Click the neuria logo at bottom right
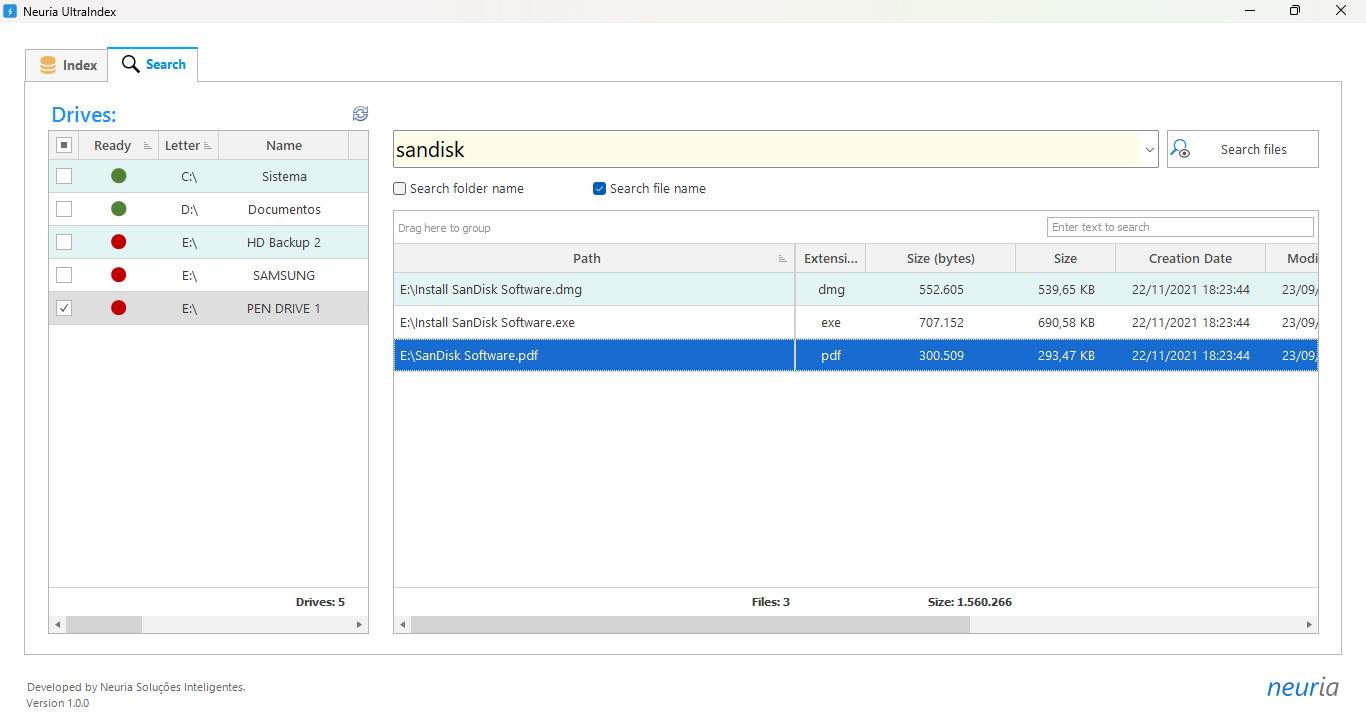1366x720 pixels. coord(1302,687)
